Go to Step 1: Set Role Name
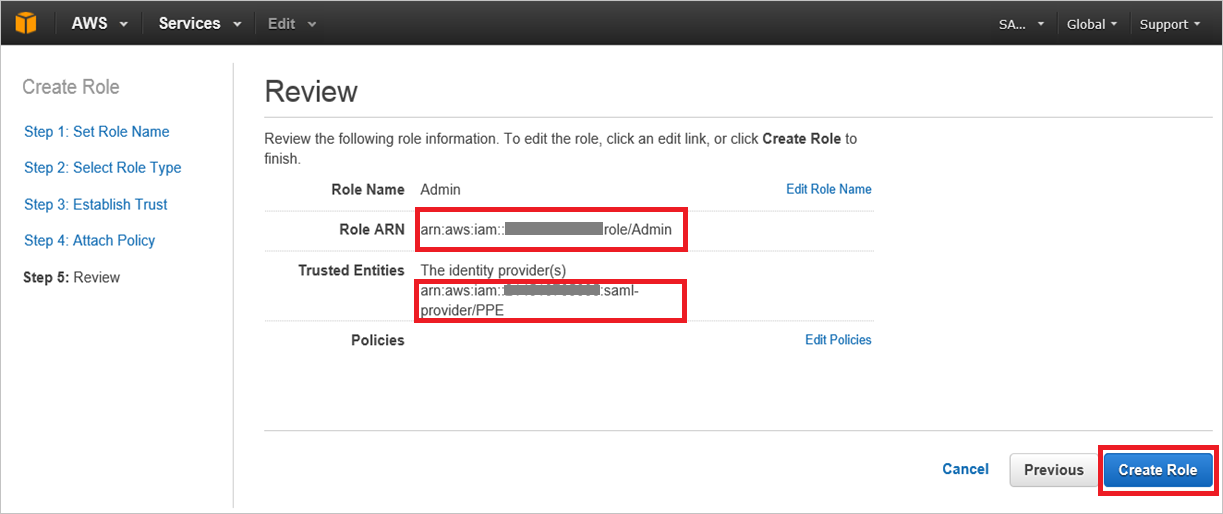This screenshot has width=1223, height=514. pyautogui.click(x=96, y=132)
